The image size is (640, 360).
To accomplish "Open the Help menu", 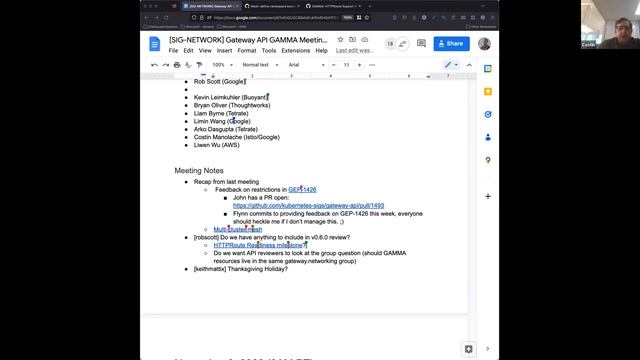I will point(321,51).
